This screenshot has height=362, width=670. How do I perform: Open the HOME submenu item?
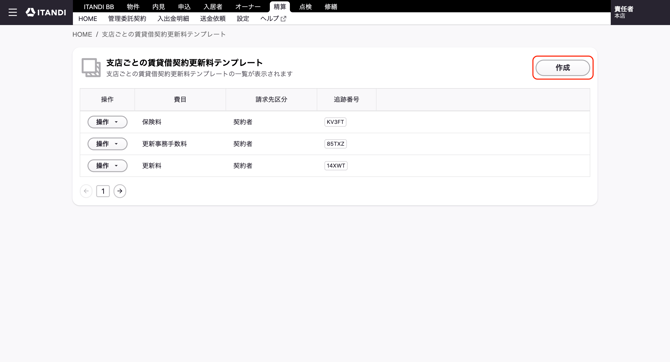pos(88,19)
